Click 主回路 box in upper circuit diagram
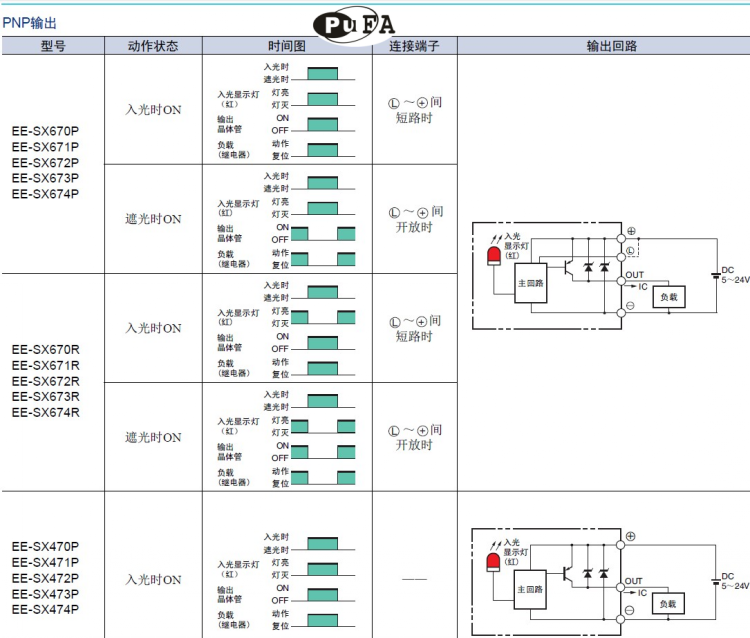 pyautogui.click(x=530, y=283)
